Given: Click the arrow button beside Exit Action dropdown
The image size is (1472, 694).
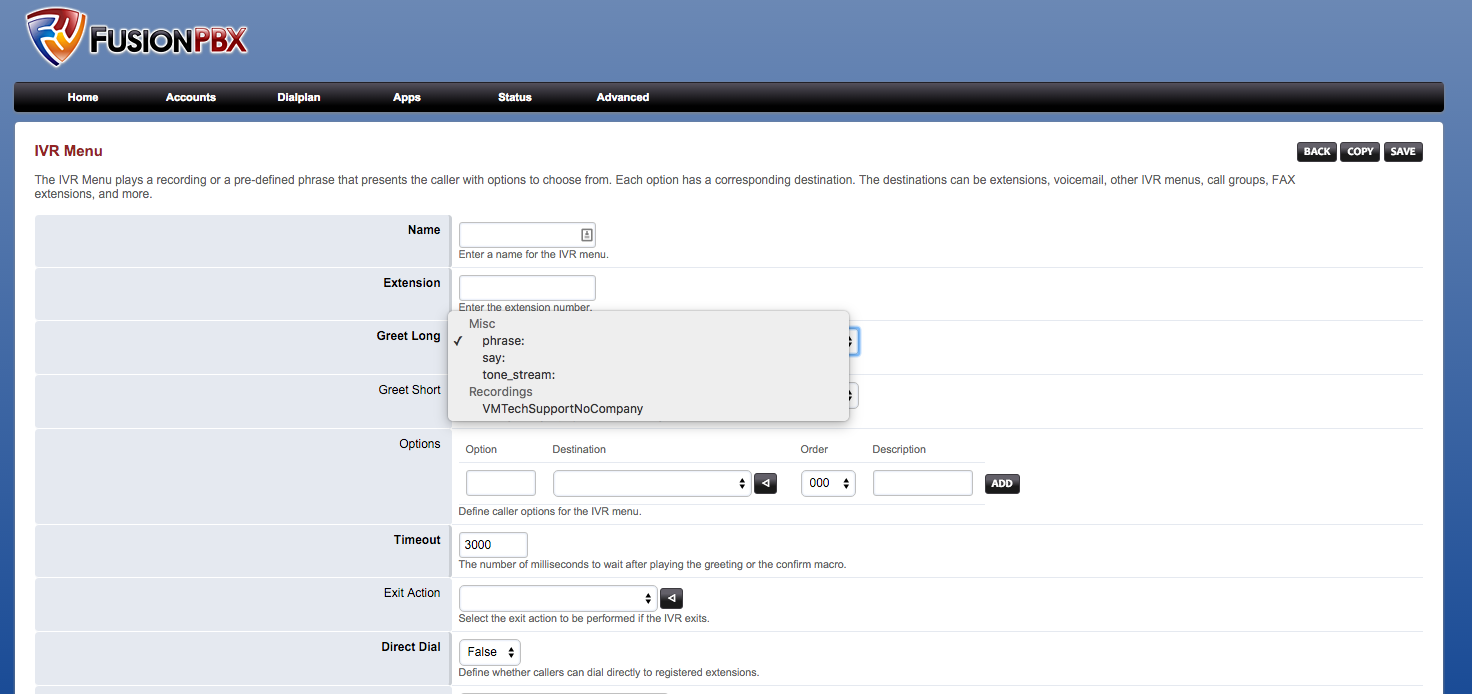Looking at the screenshot, I should pyautogui.click(x=672, y=599).
